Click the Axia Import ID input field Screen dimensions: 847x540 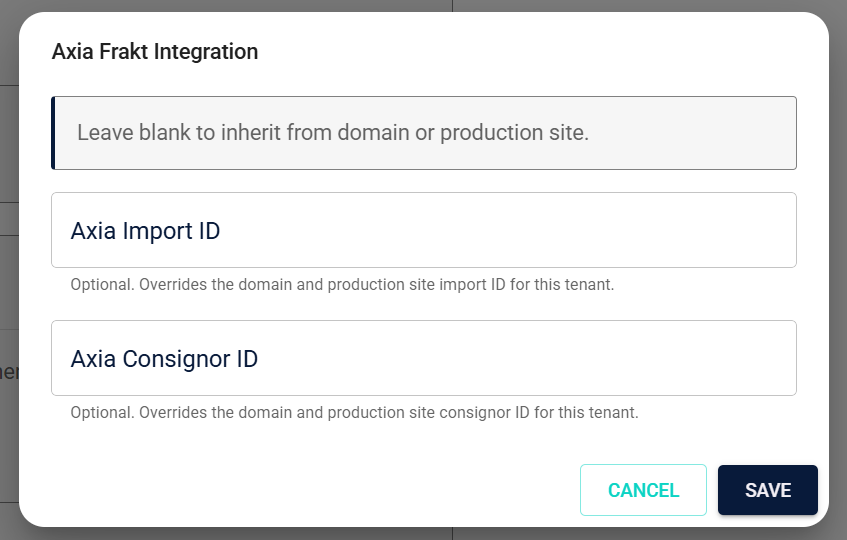pyautogui.click(x=424, y=230)
